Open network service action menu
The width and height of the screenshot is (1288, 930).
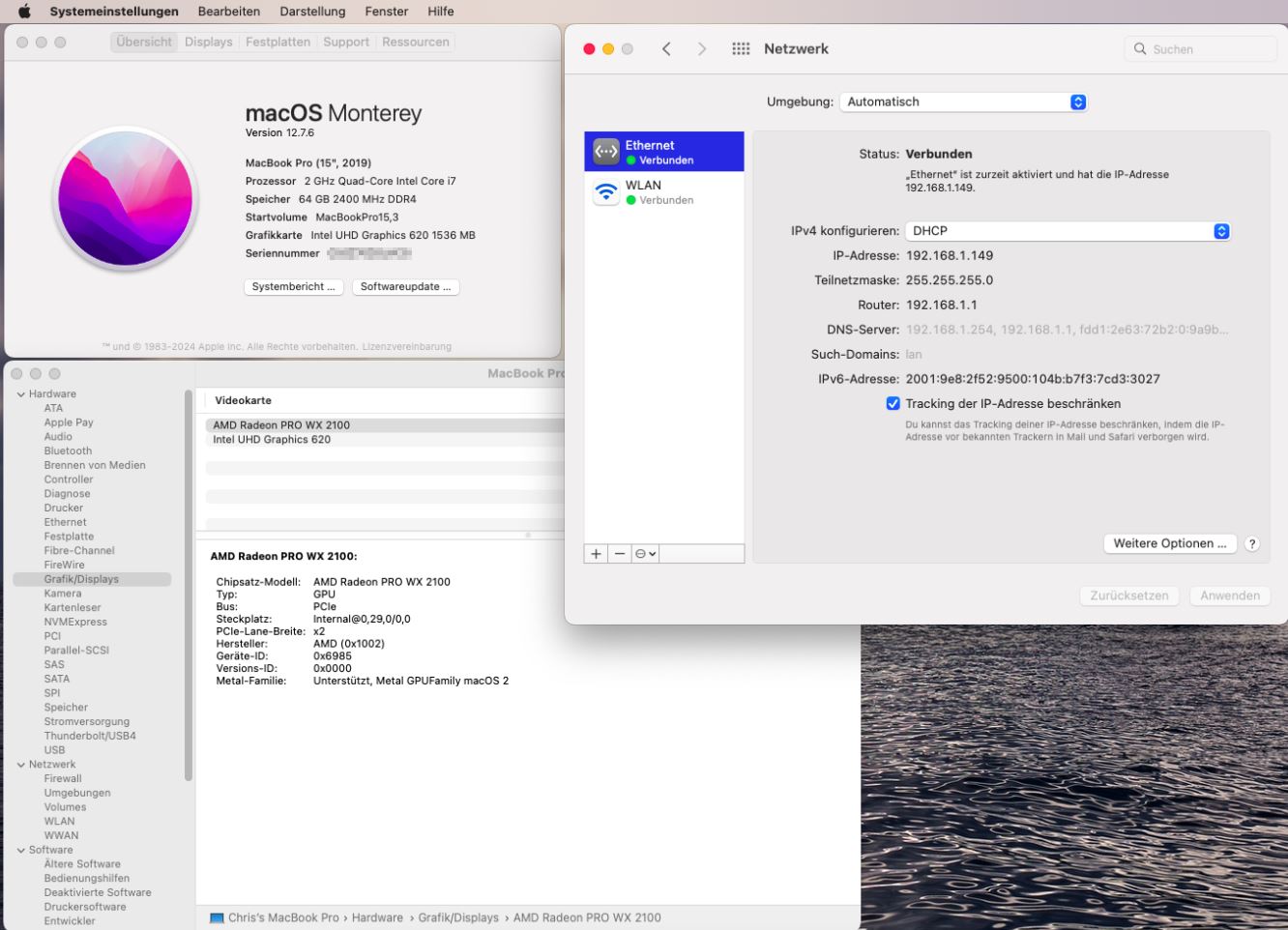(x=645, y=554)
